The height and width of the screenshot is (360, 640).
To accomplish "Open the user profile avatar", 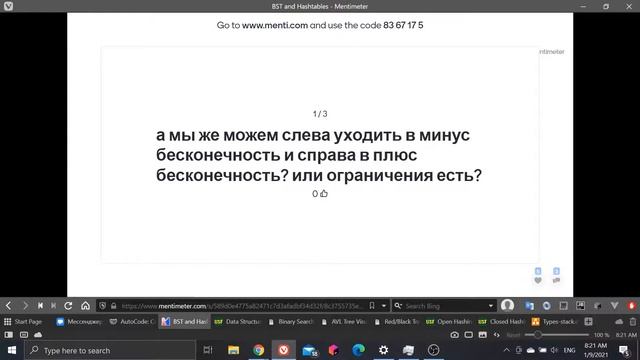I will (x=507, y=305).
